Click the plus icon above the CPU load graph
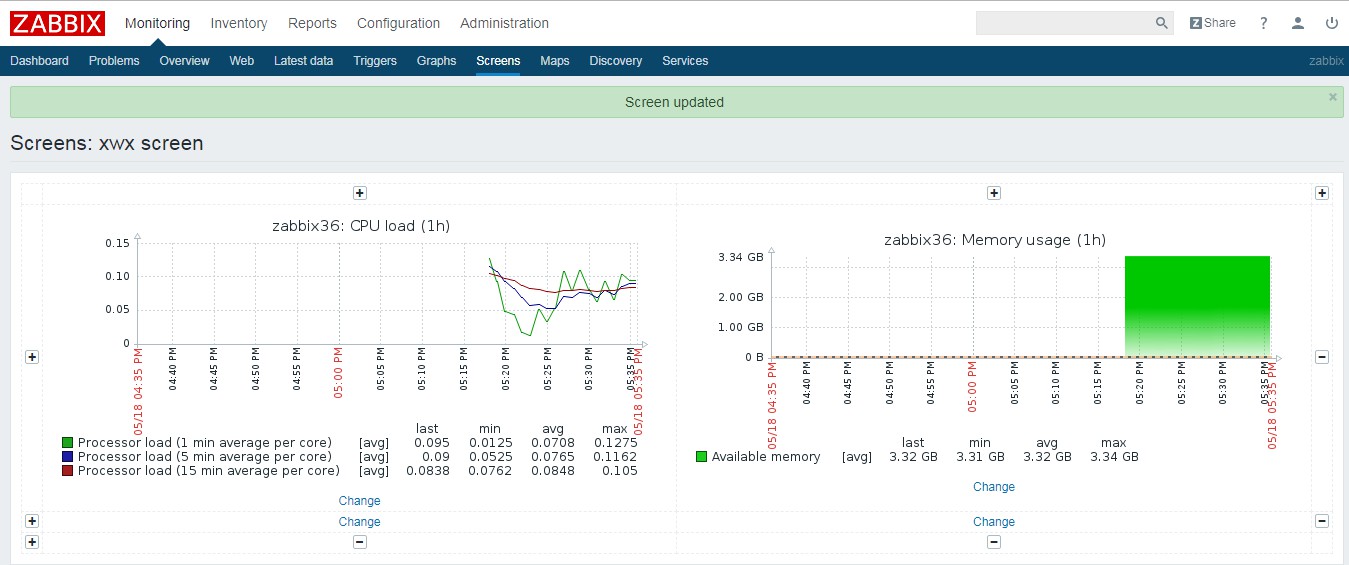This screenshot has width=1349, height=565. tap(360, 193)
